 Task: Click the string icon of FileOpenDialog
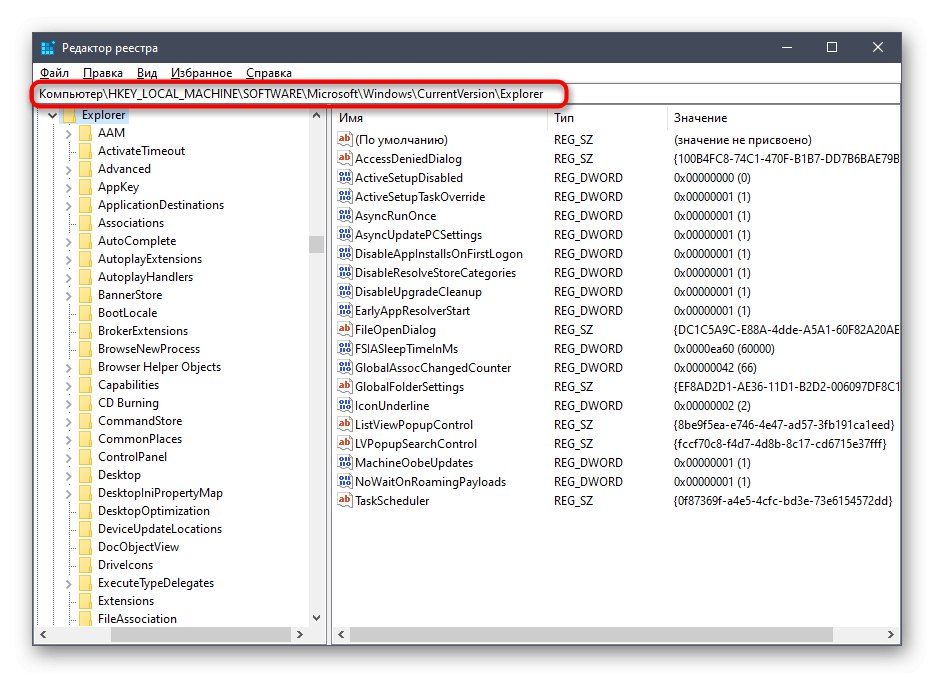344,329
